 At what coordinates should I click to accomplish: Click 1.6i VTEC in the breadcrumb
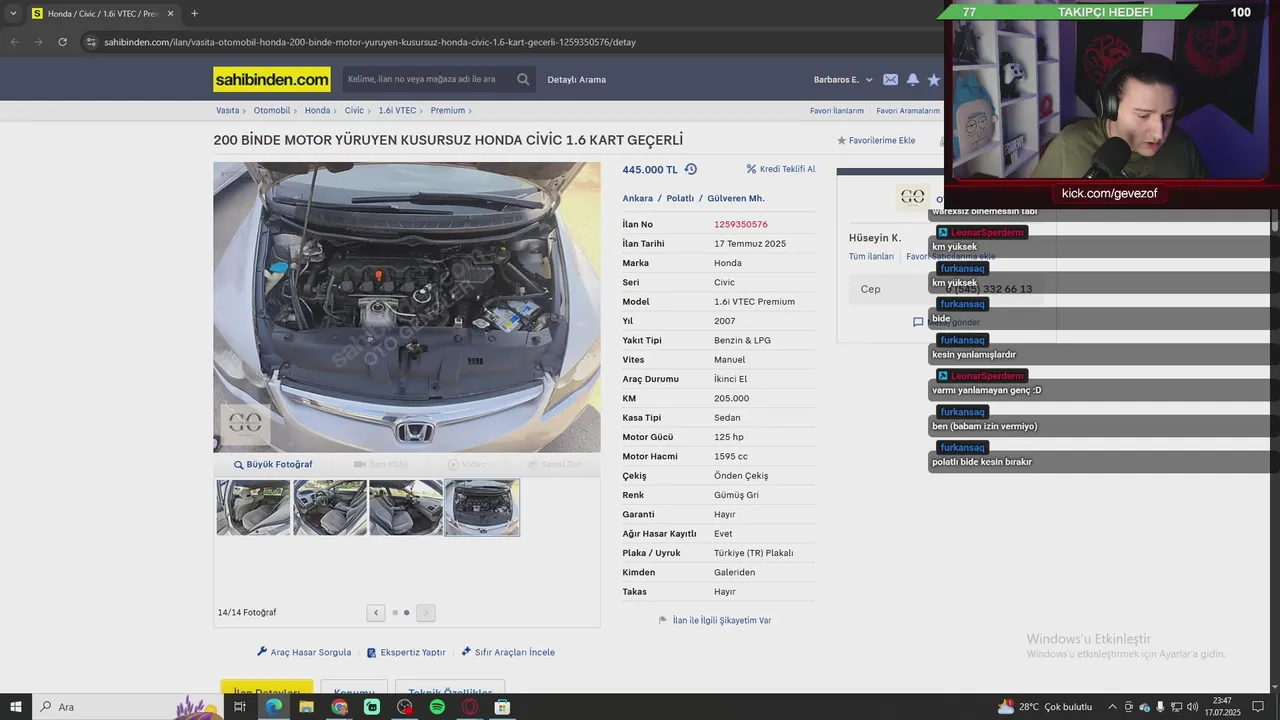pyautogui.click(x=397, y=110)
